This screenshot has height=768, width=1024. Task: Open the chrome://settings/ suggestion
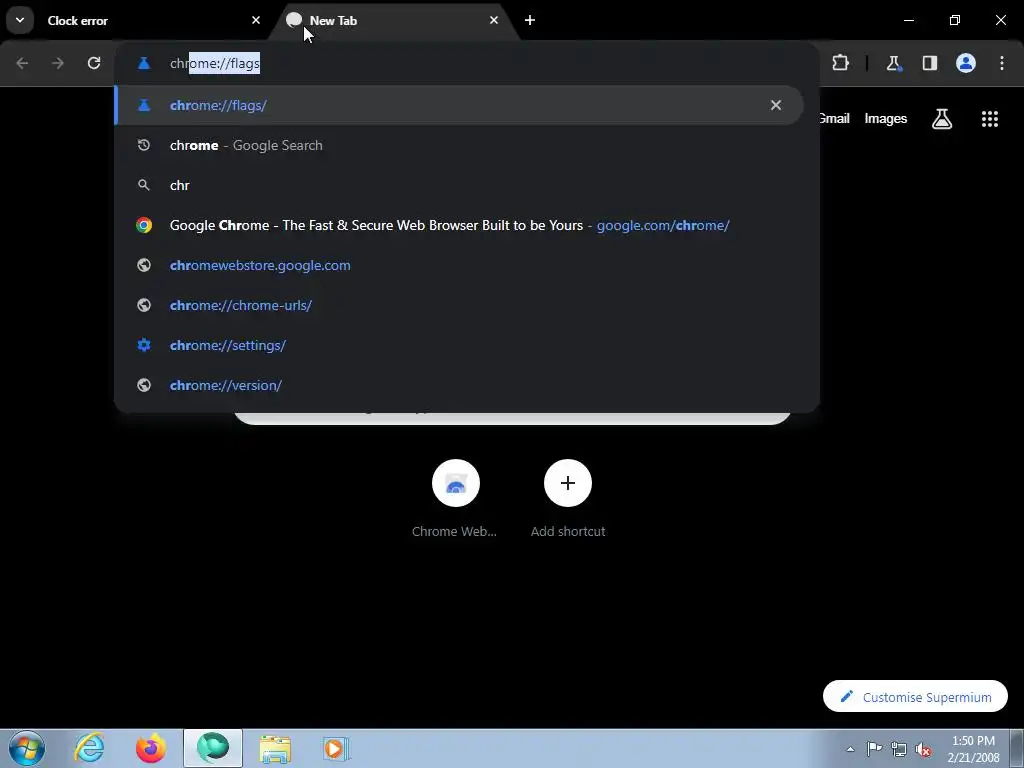[x=458, y=345]
